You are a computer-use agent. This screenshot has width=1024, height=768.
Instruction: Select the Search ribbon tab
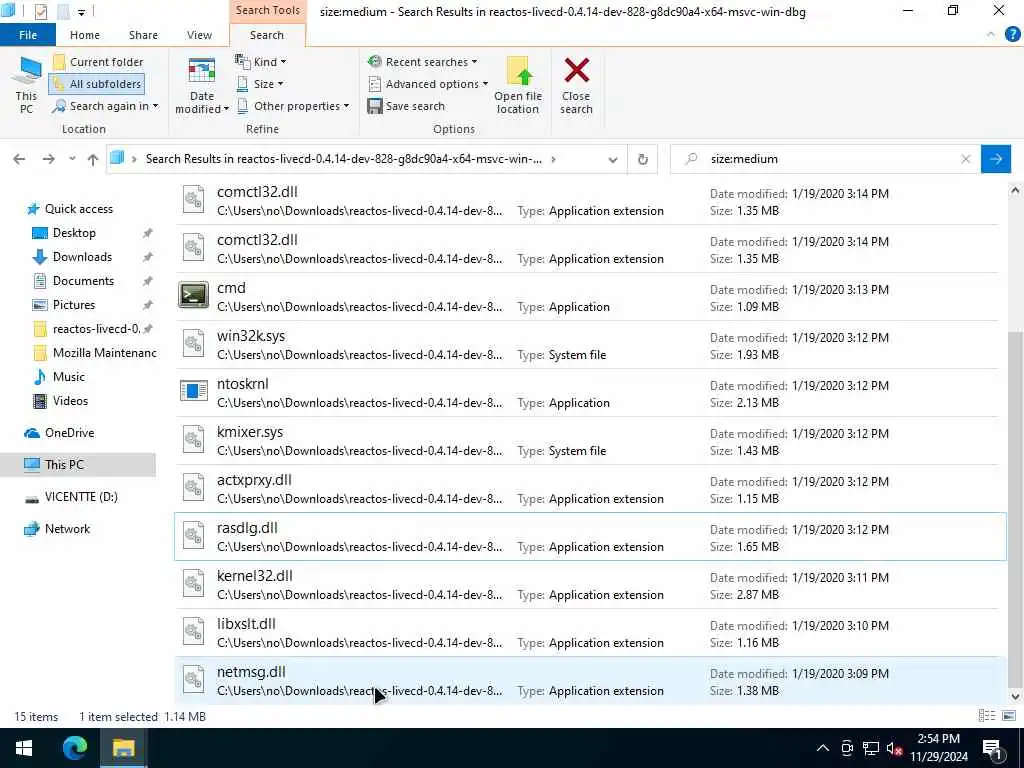point(266,35)
